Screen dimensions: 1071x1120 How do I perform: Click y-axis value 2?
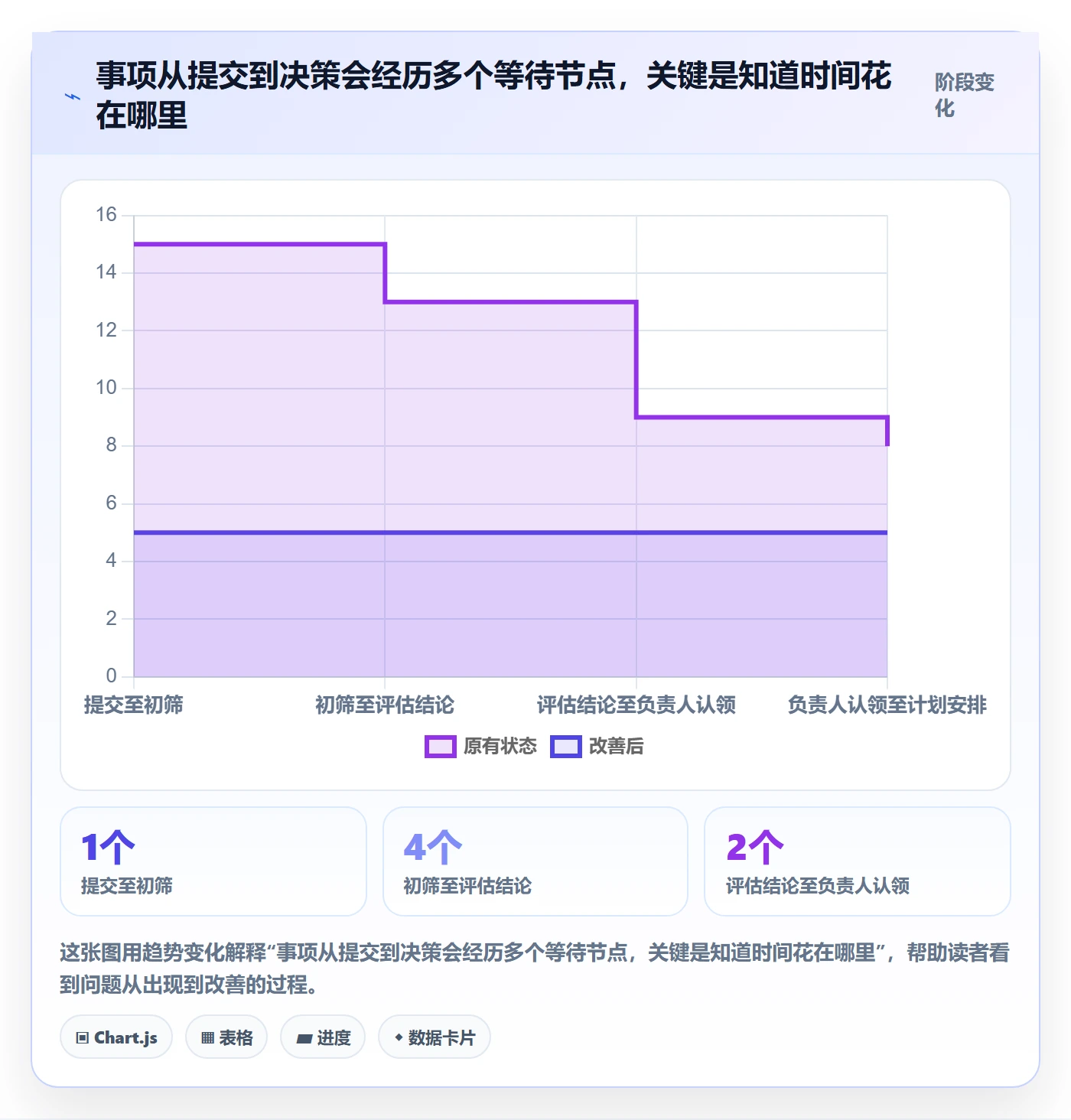(112, 618)
